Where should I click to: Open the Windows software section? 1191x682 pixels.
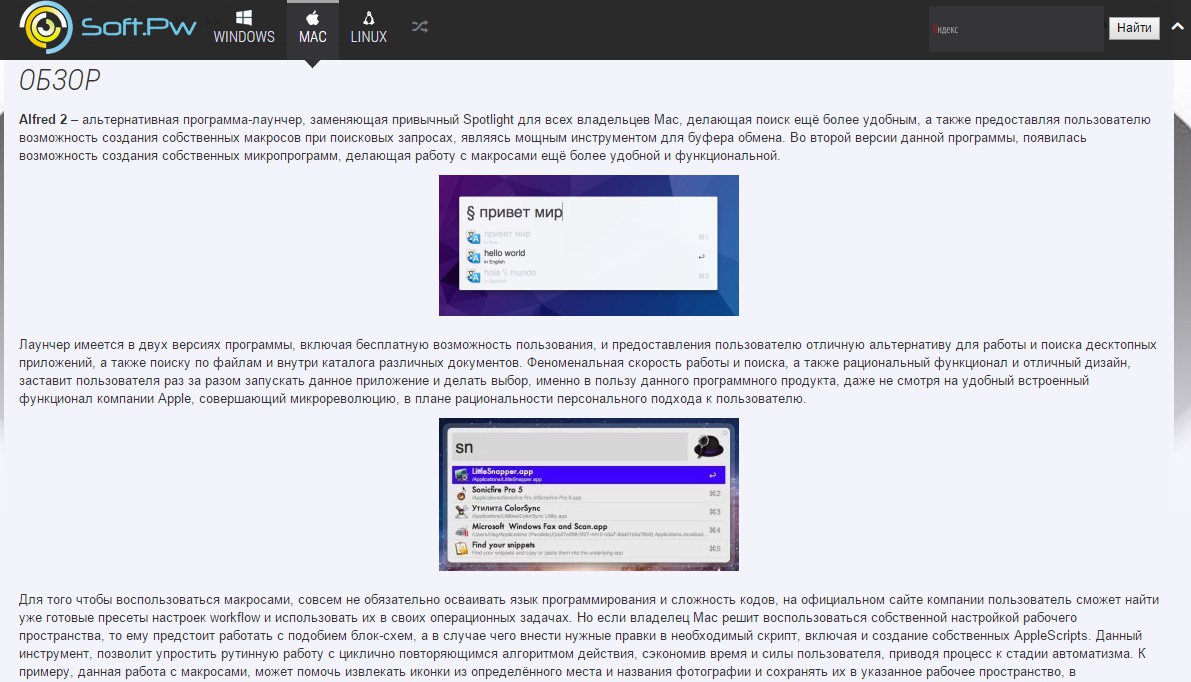244,28
